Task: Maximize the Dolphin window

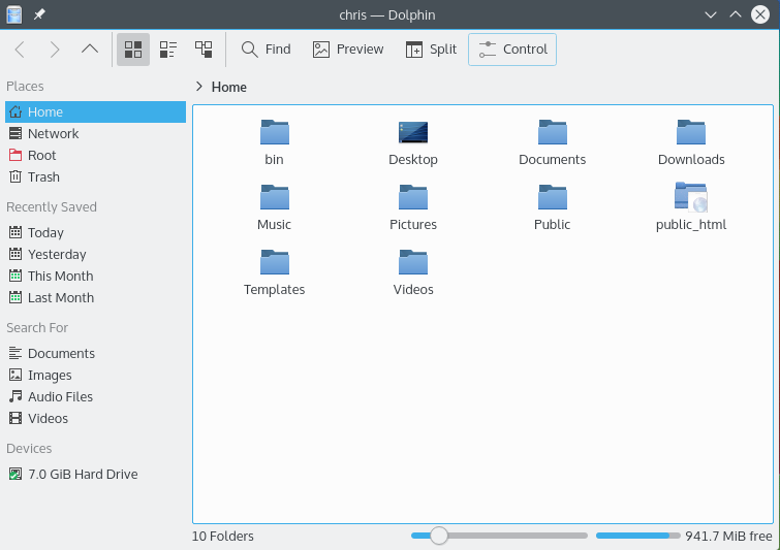Action: [x=735, y=15]
